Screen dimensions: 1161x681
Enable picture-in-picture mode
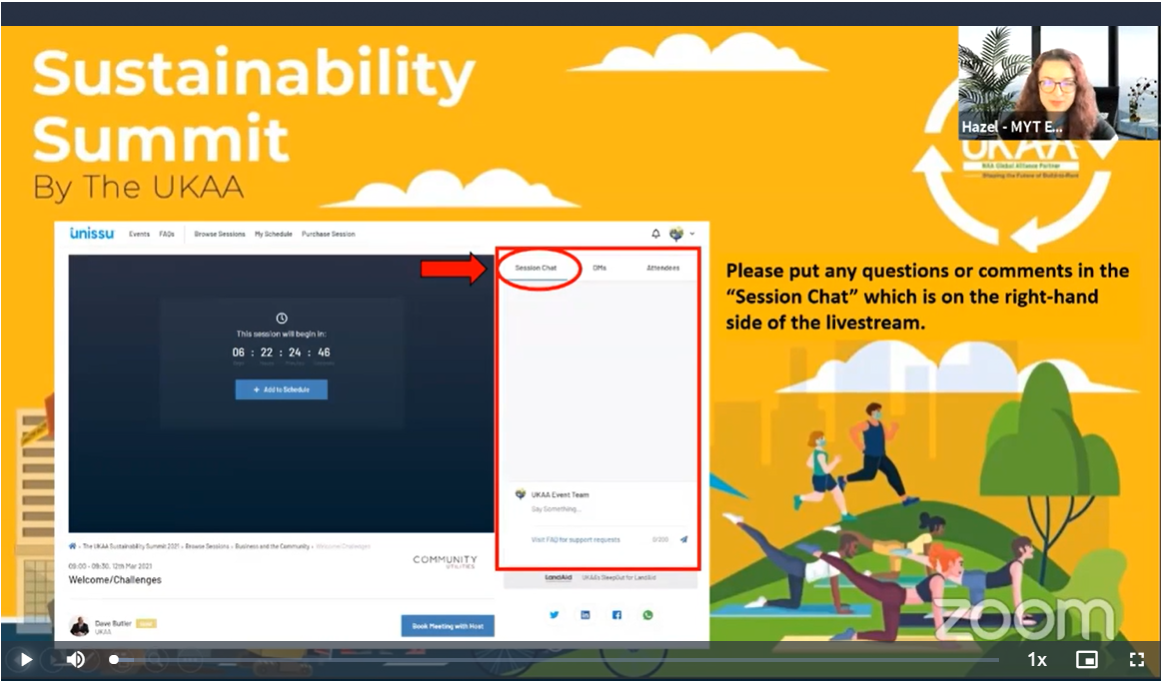1086,660
